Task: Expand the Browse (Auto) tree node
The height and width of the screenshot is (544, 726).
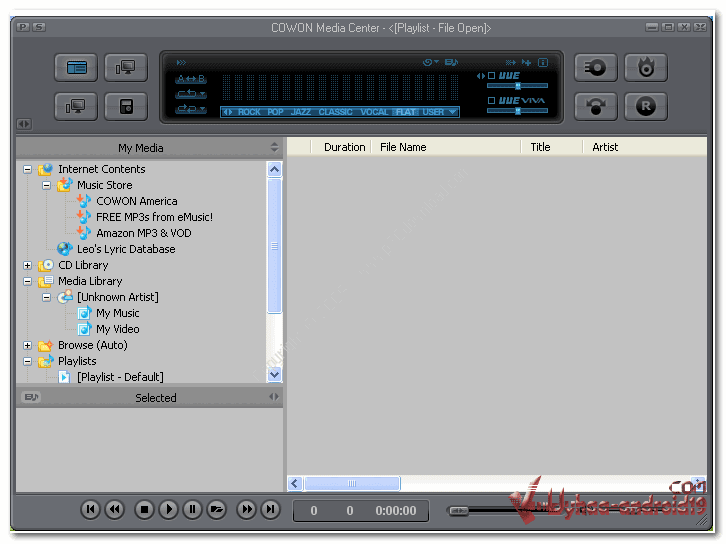Action: click(27, 345)
